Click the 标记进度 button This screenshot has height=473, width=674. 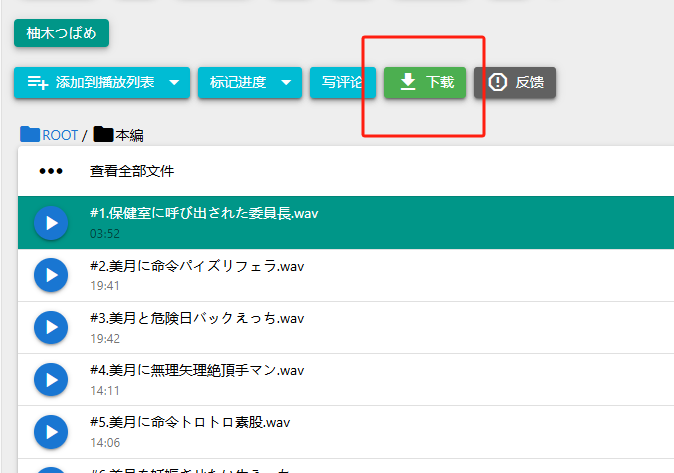pyautogui.click(x=250, y=82)
